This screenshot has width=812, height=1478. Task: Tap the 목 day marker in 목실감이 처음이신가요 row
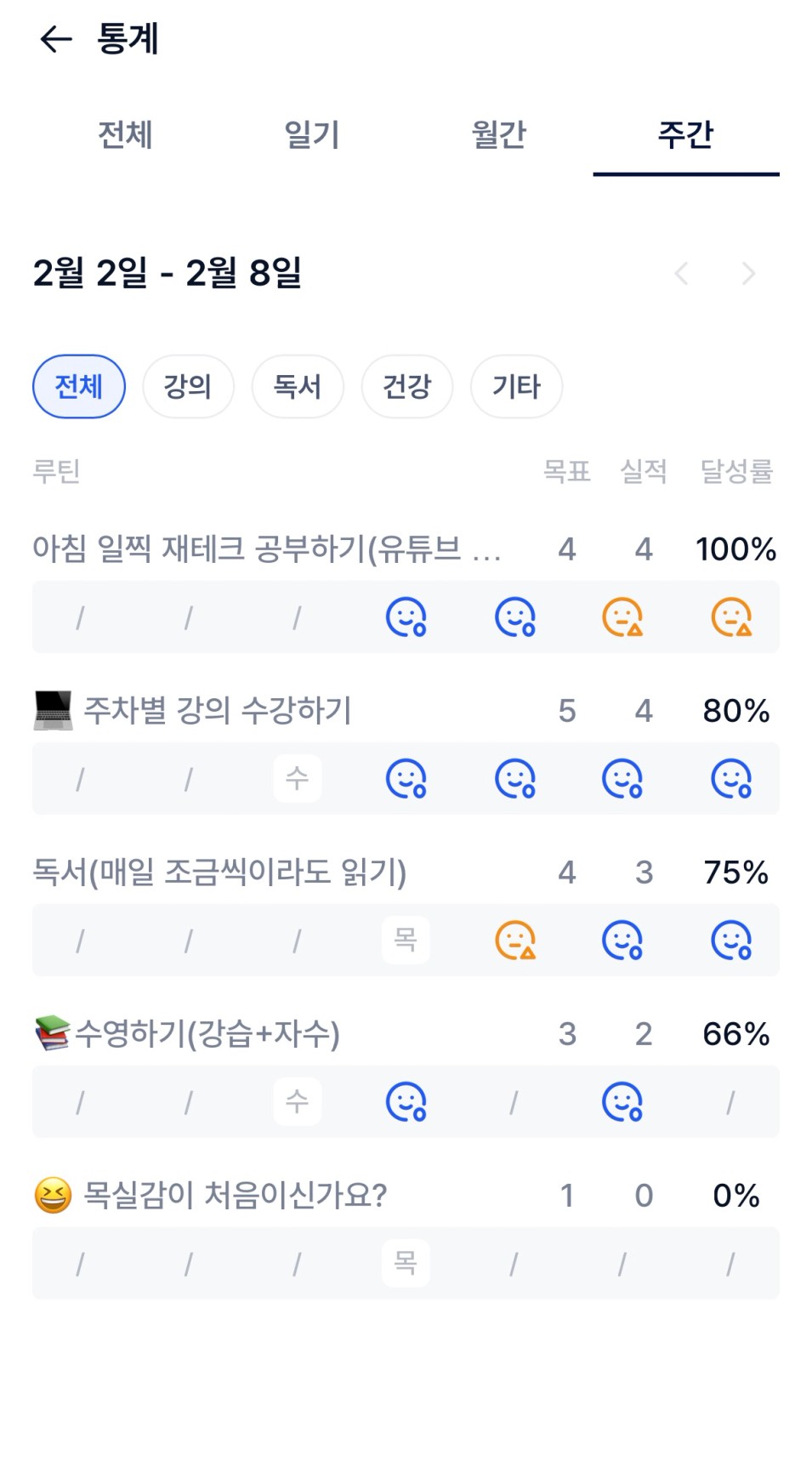coord(406,1263)
